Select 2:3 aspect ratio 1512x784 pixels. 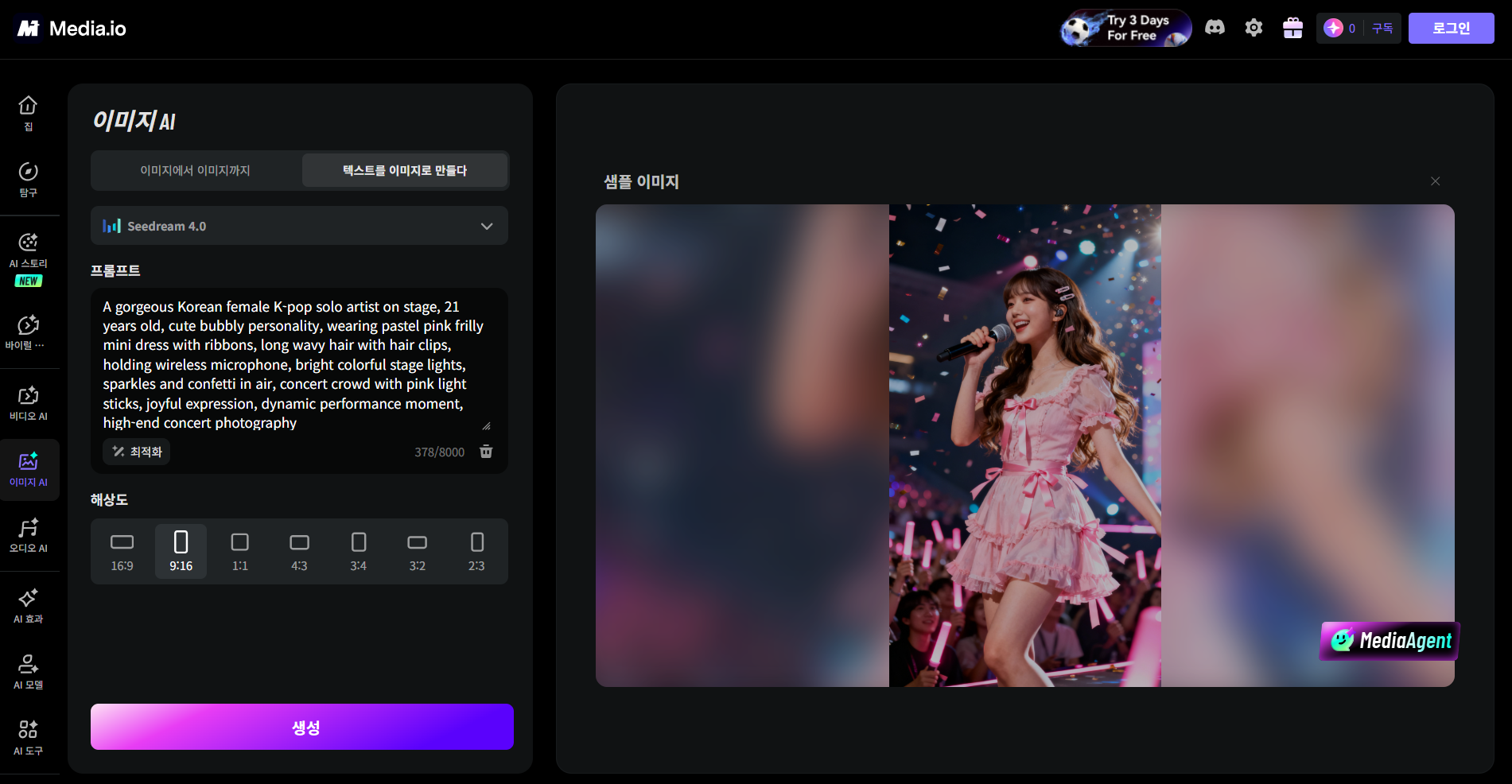(476, 551)
